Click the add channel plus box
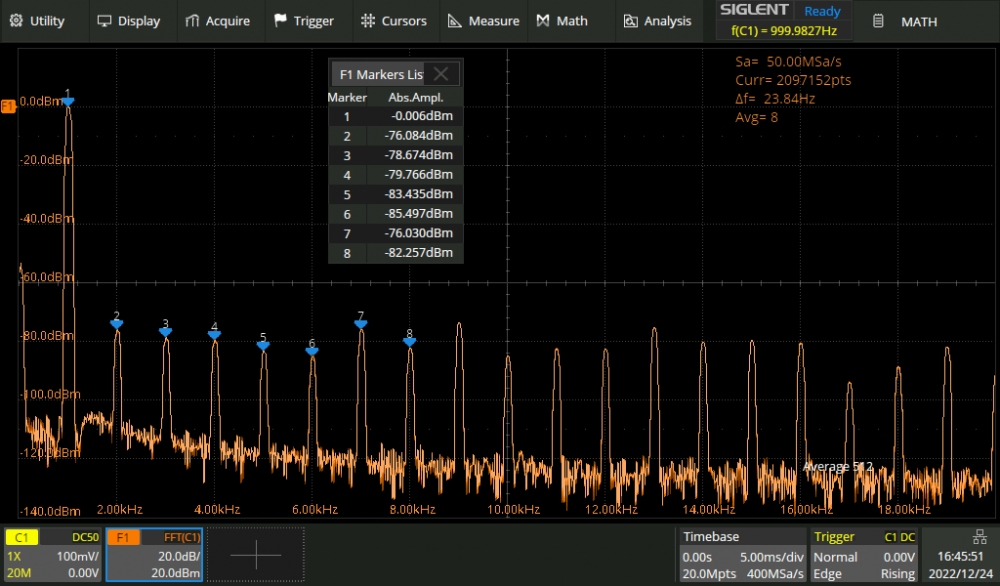1000x586 pixels. click(x=255, y=555)
